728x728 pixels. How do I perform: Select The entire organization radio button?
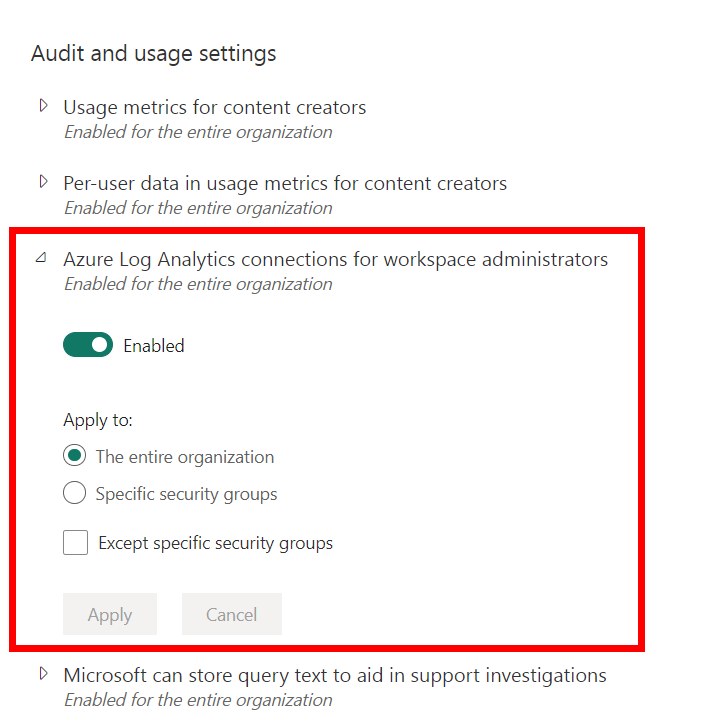tap(74, 456)
